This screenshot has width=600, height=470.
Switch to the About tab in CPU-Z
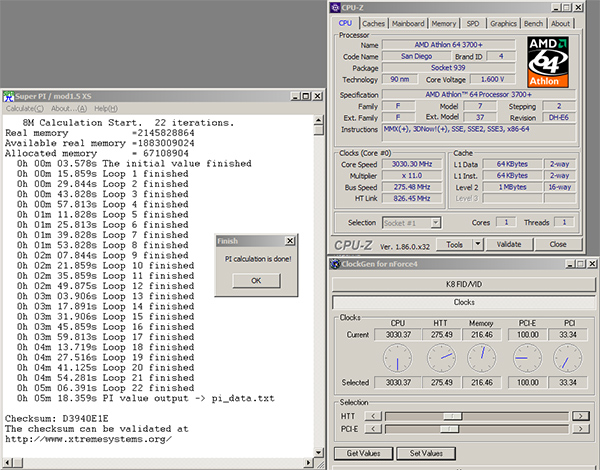(x=560, y=24)
